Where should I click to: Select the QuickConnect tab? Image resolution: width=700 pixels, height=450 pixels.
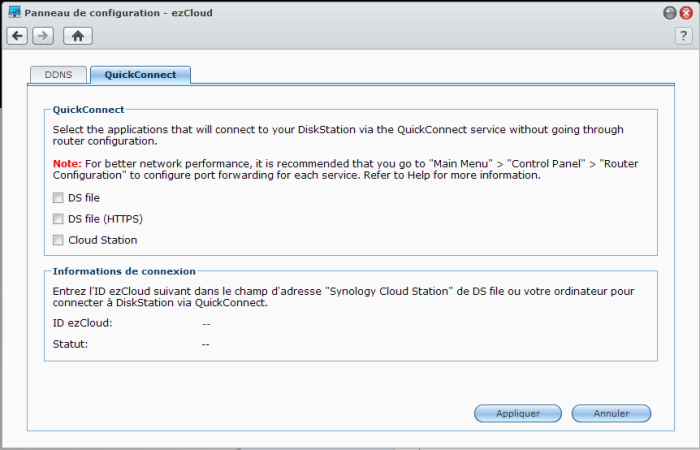pyautogui.click(x=140, y=75)
